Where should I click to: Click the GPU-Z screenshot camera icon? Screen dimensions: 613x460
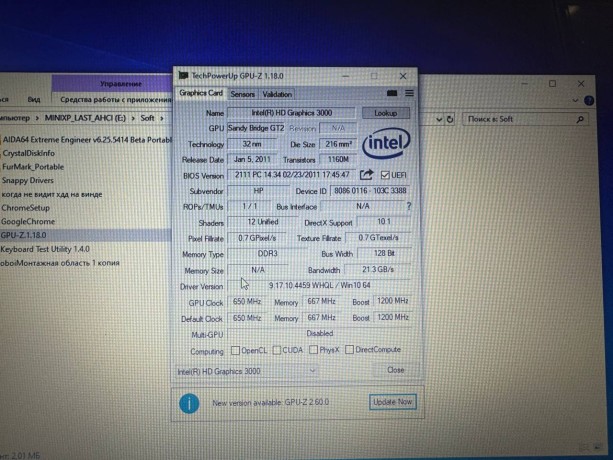click(x=392, y=93)
